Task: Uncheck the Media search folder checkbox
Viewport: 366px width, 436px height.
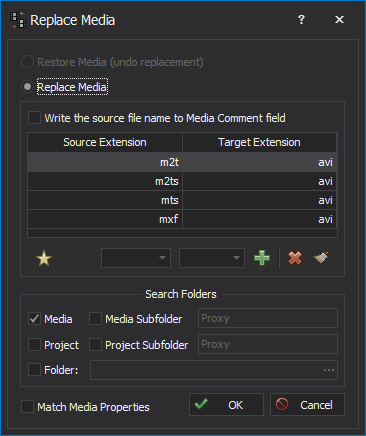Action: [x=34, y=319]
